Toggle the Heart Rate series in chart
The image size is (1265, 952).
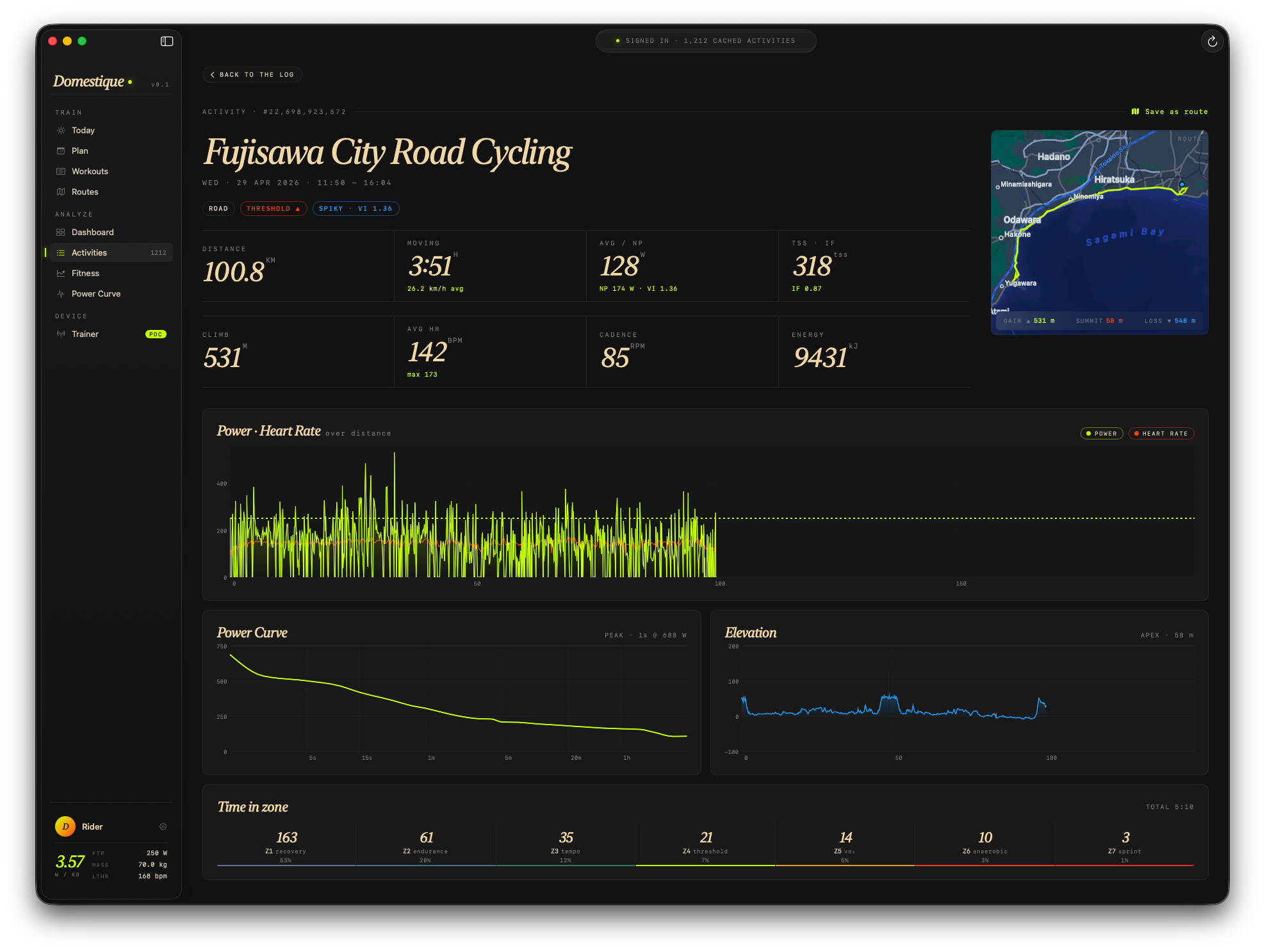(1161, 434)
